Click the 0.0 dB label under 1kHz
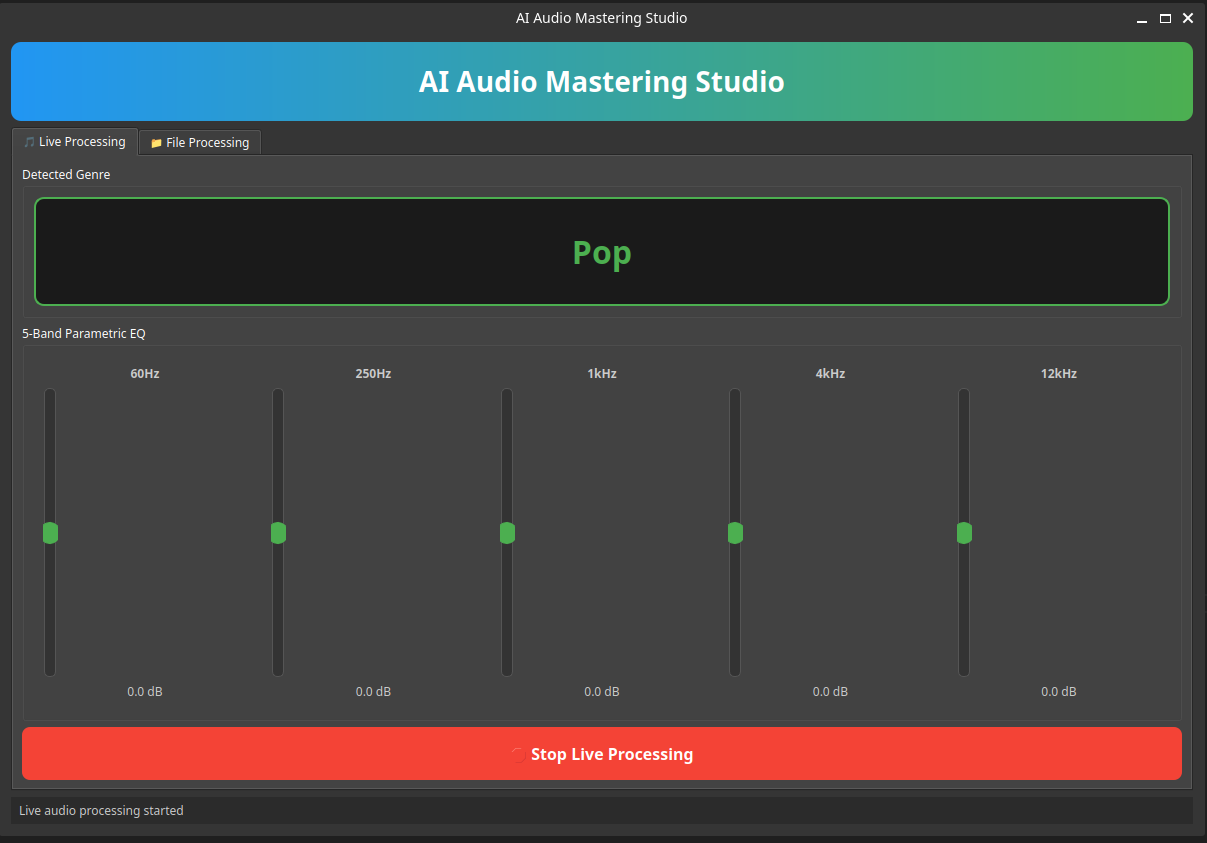The width and height of the screenshot is (1207, 843). [602, 692]
